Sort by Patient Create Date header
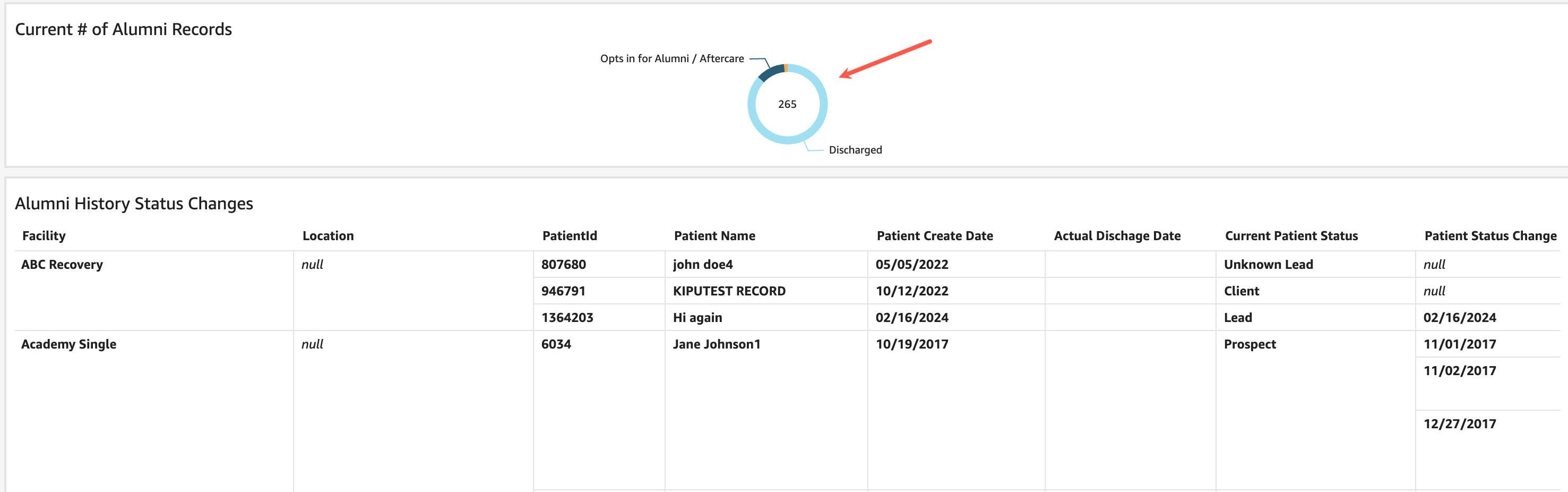The height and width of the screenshot is (492, 1568). 934,236
